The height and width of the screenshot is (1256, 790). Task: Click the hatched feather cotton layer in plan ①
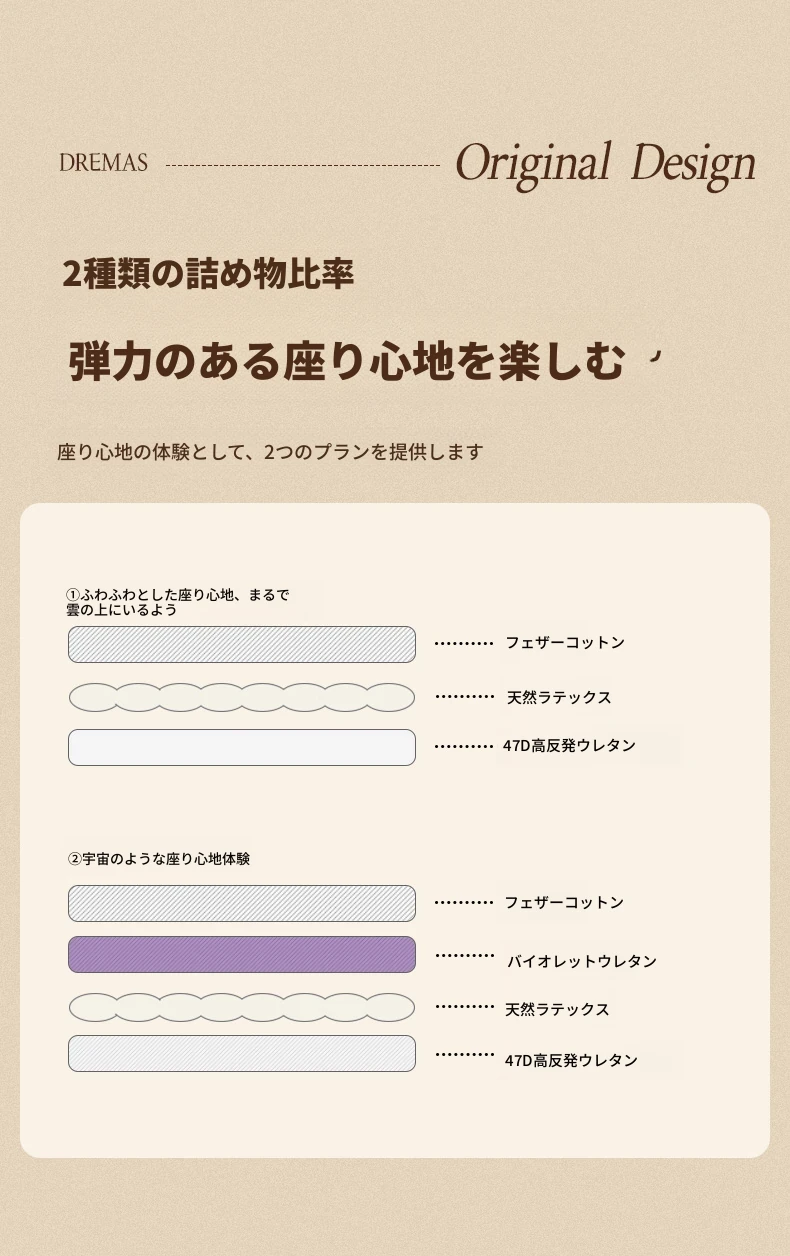[242, 644]
